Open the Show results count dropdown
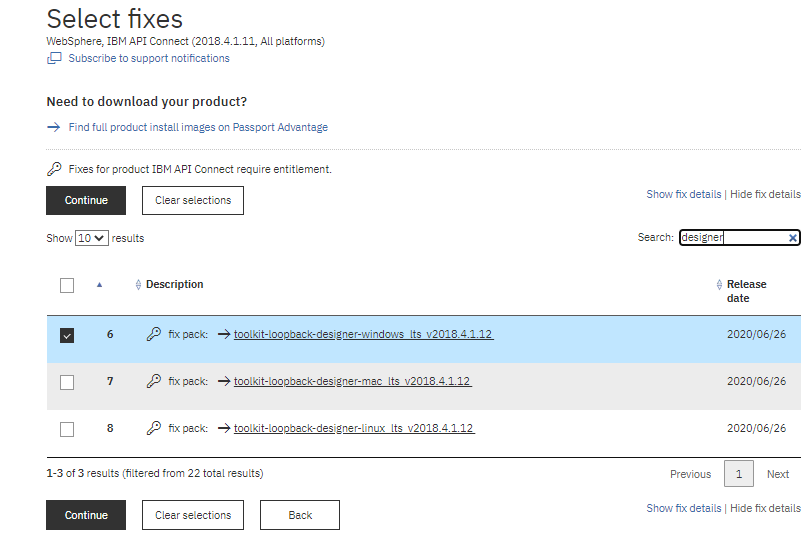The height and width of the screenshot is (541, 810). pyautogui.click(x=92, y=239)
